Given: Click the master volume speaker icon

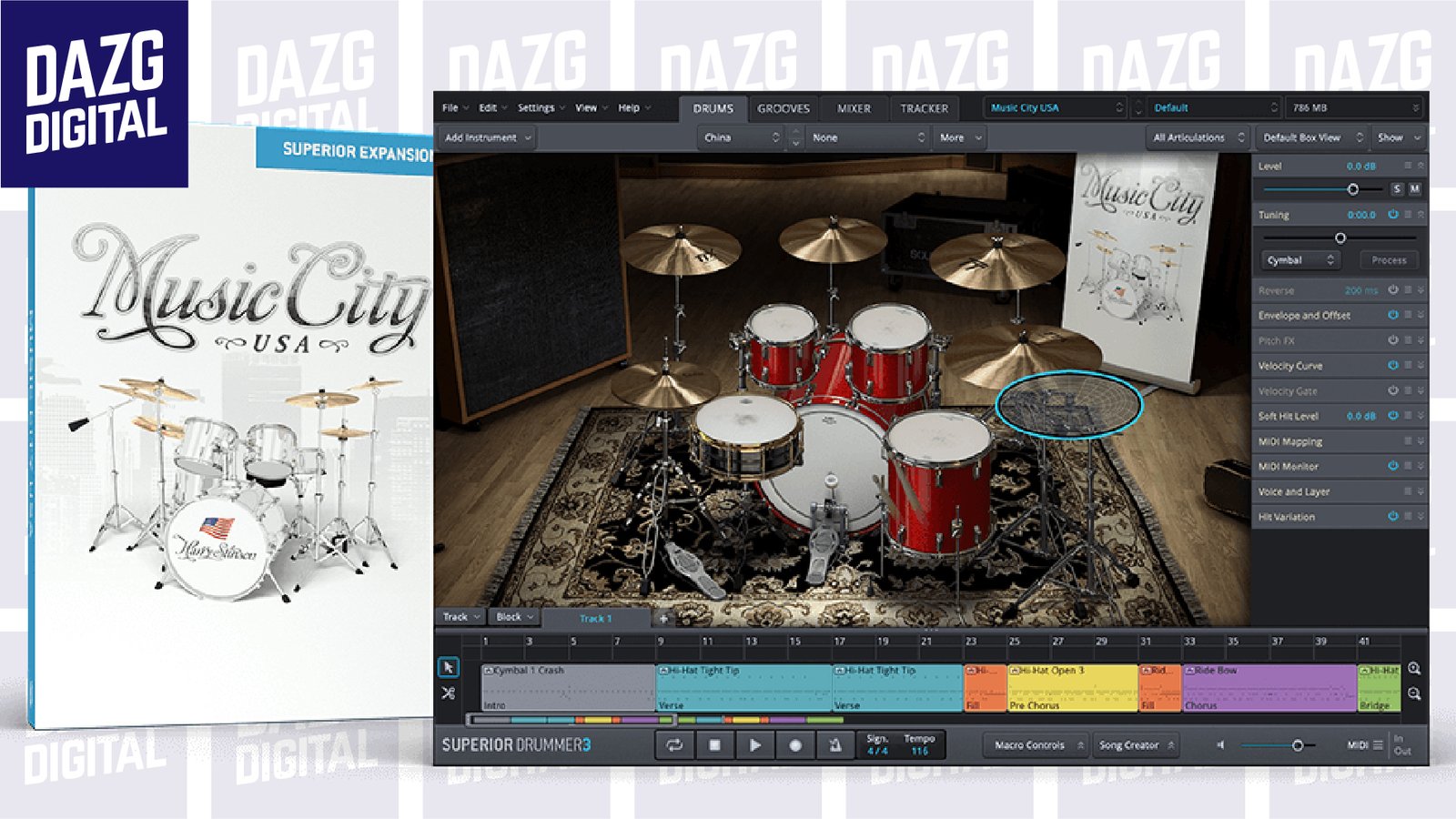Looking at the screenshot, I should coord(1220,745).
